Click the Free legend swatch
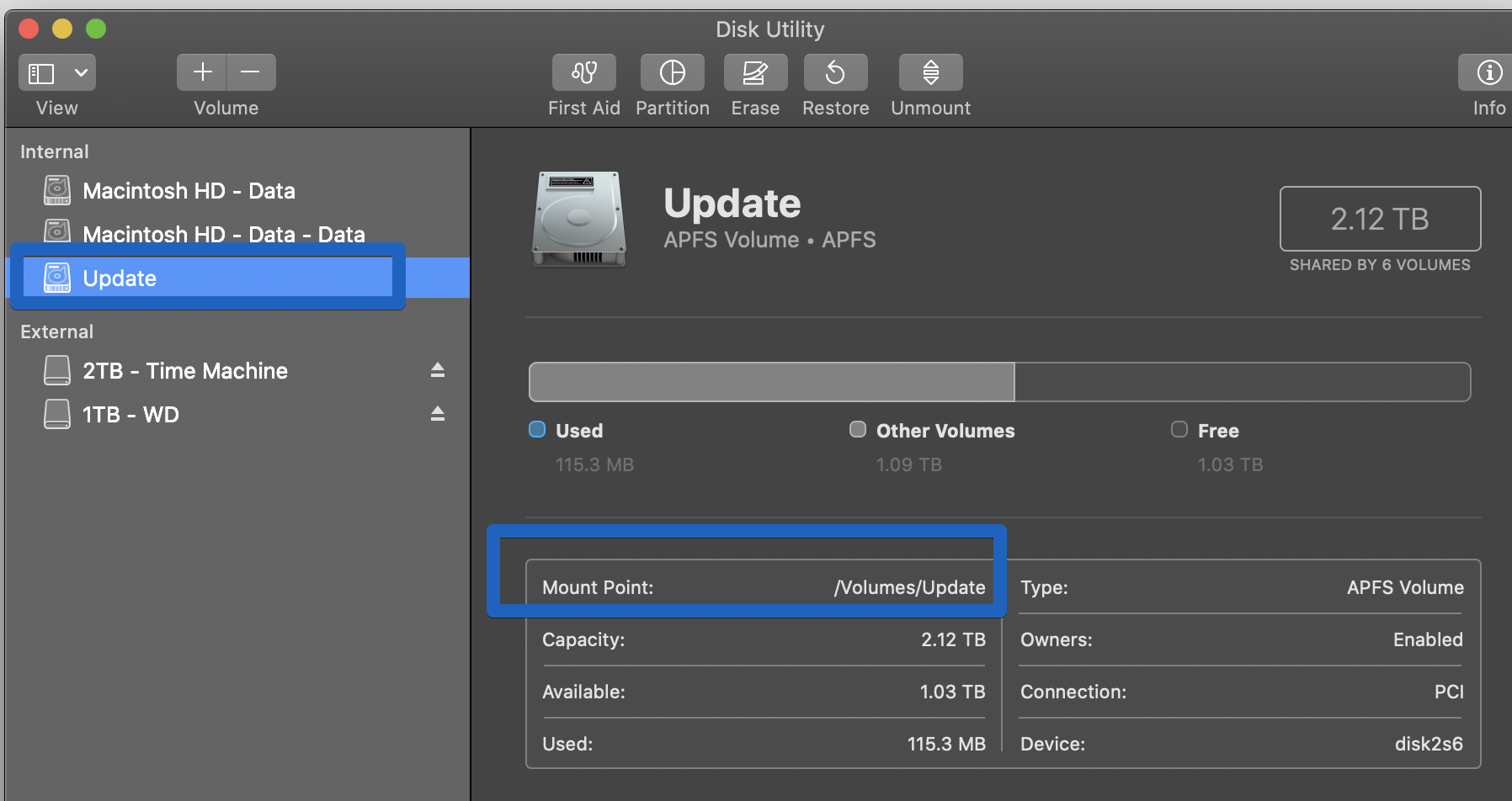 tap(1179, 430)
